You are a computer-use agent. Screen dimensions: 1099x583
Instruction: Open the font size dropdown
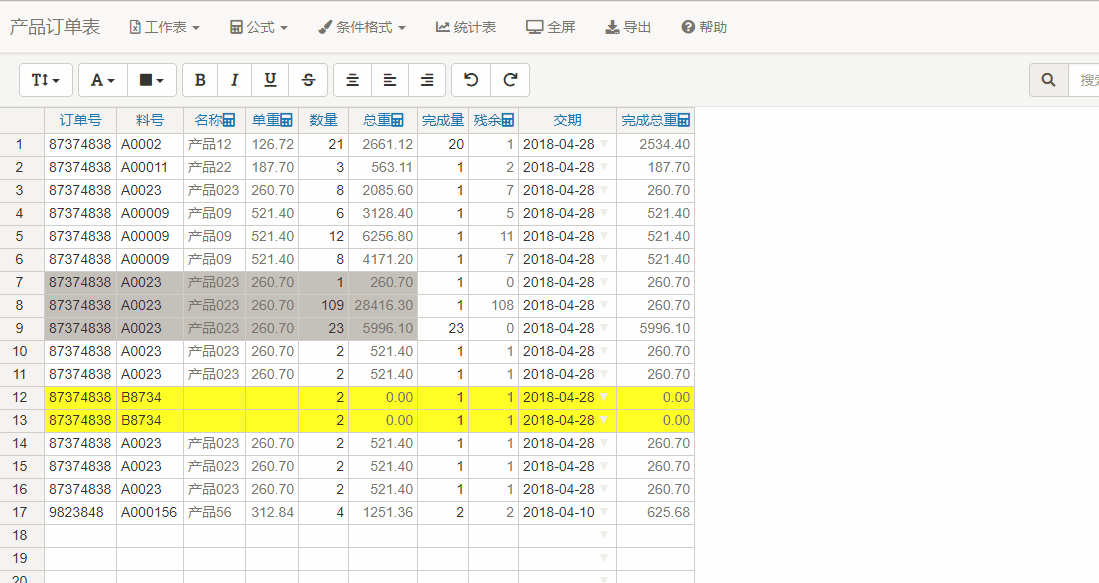[x=46, y=80]
